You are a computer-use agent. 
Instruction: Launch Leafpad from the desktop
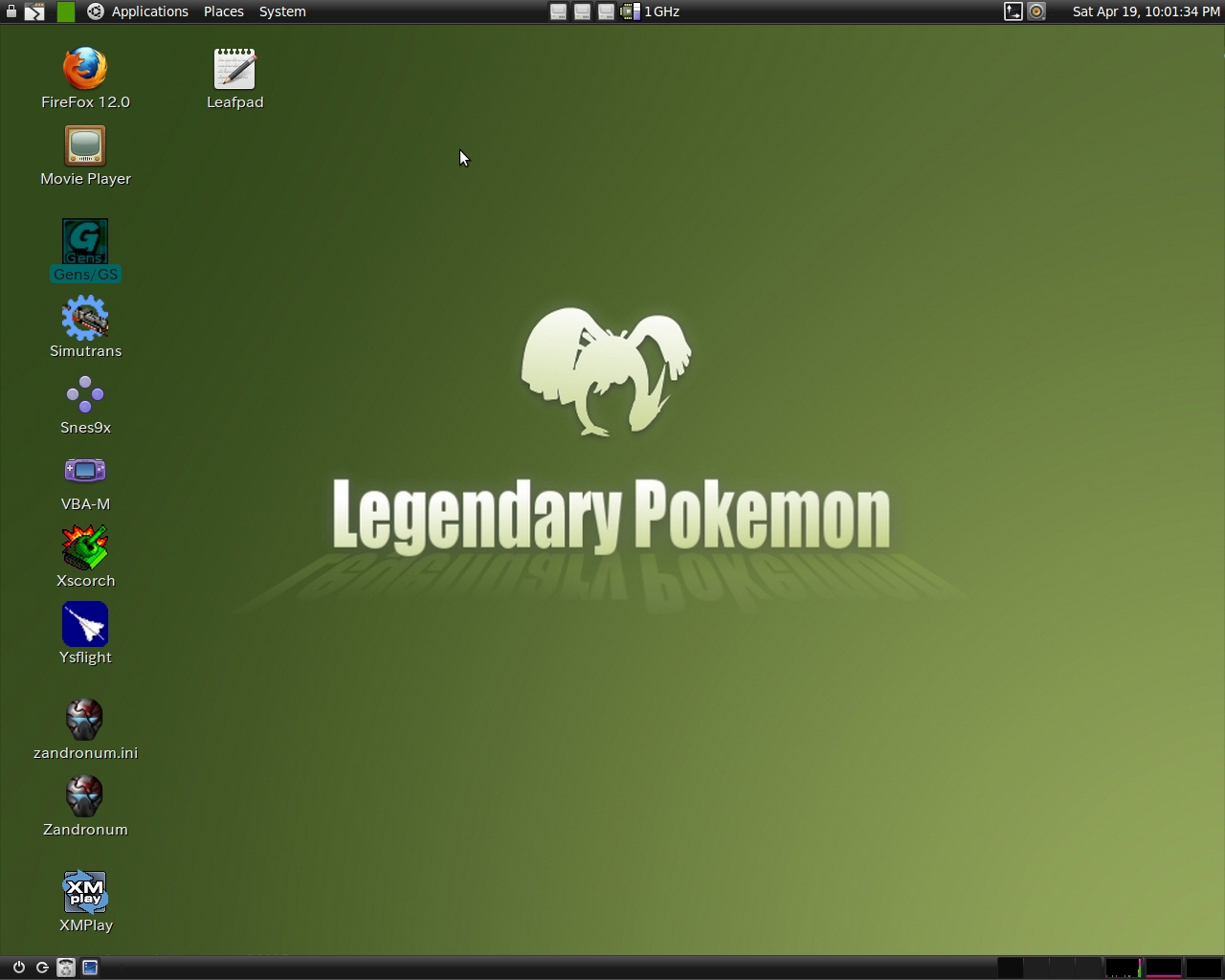click(234, 70)
